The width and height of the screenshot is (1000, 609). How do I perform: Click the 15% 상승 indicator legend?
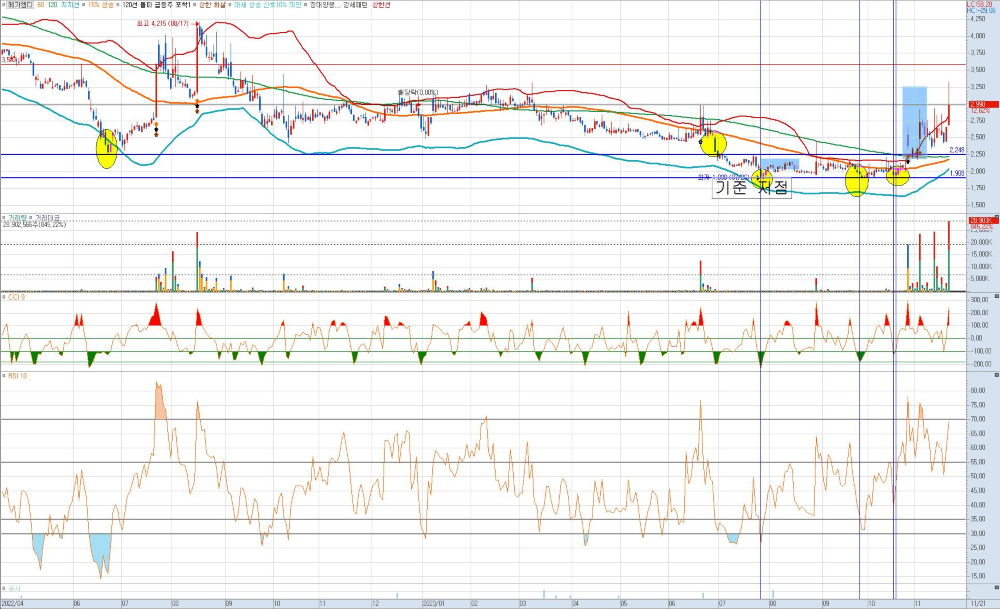click(101, 4)
